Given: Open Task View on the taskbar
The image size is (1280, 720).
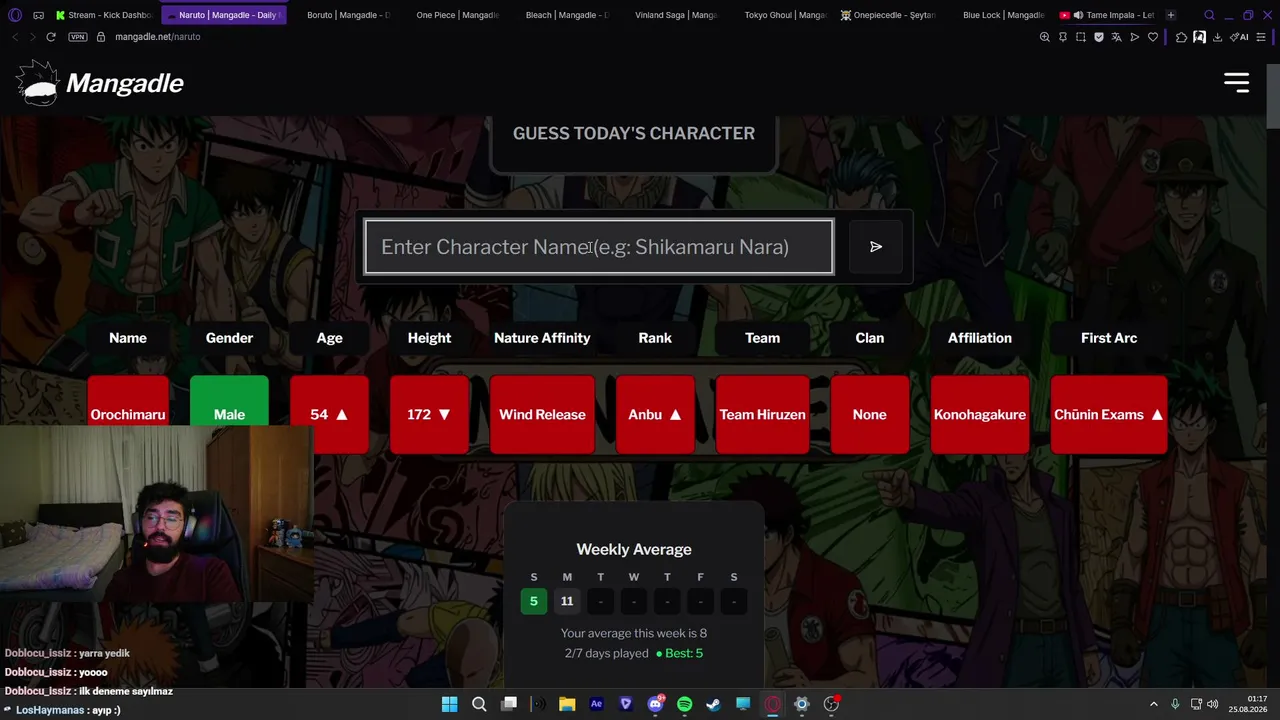Looking at the screenshot, I should click(x=508, y=704).
